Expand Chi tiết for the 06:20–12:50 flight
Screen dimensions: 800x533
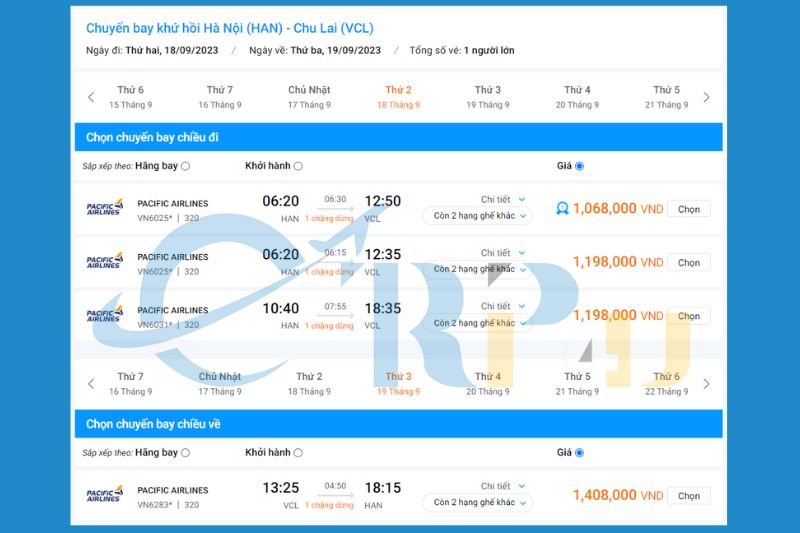click(503, 199)
